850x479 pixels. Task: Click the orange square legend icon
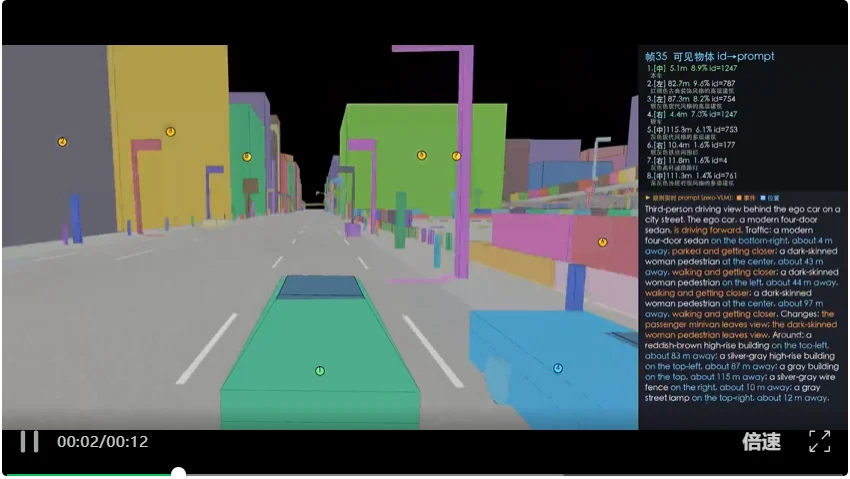738,198
